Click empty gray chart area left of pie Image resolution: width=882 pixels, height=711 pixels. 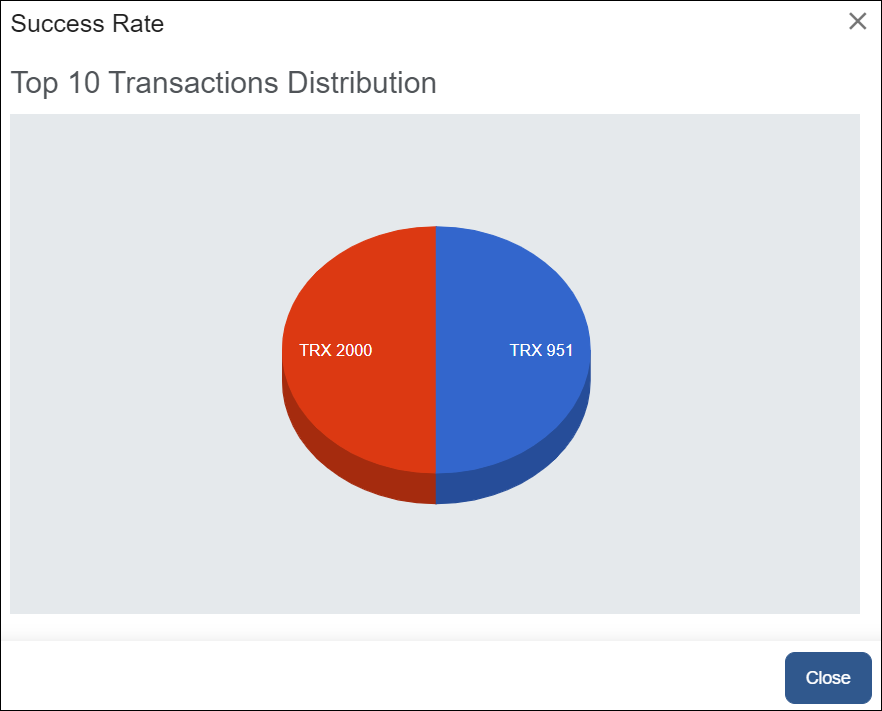(x=140, y=360)
